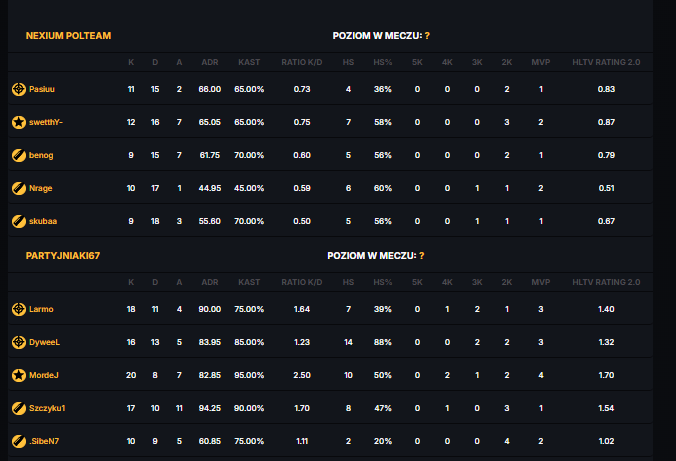Click the icon beside Szczyku1
The width and height of the screenshot is (676, 461).
(x=19, y=408)
